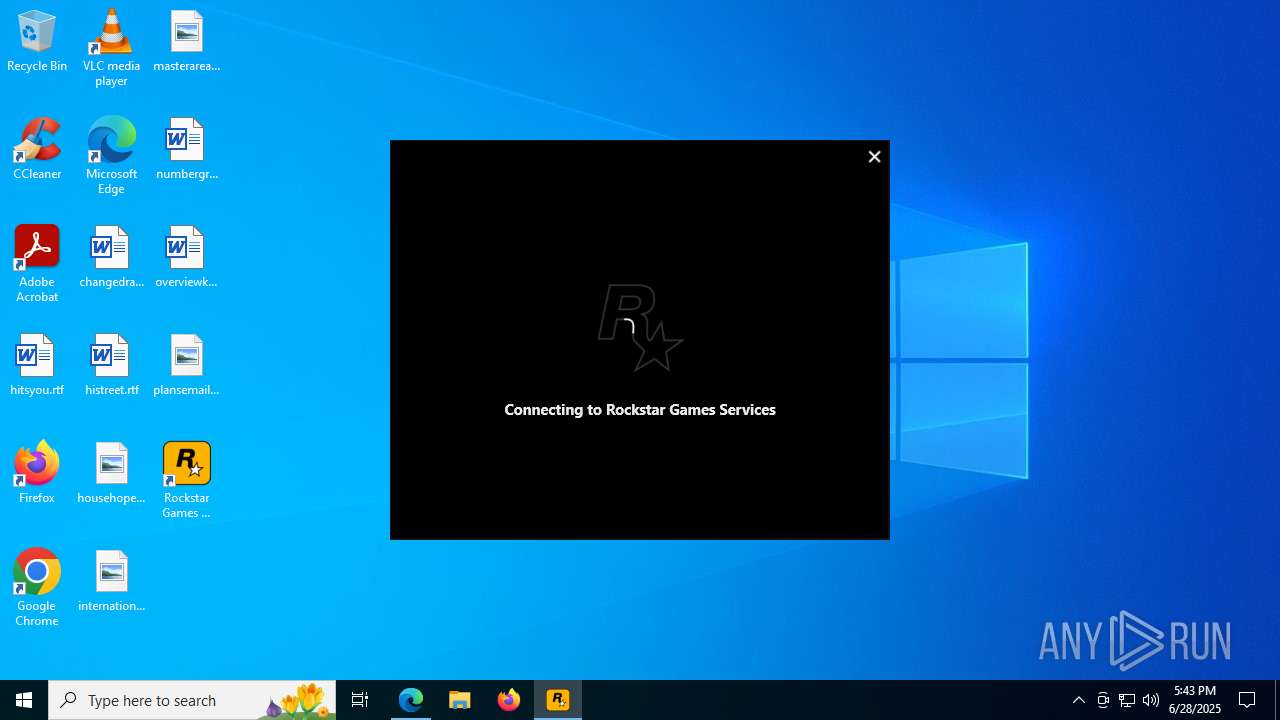Close the Rockstar Games Launcher splash window

click(874, 157)
